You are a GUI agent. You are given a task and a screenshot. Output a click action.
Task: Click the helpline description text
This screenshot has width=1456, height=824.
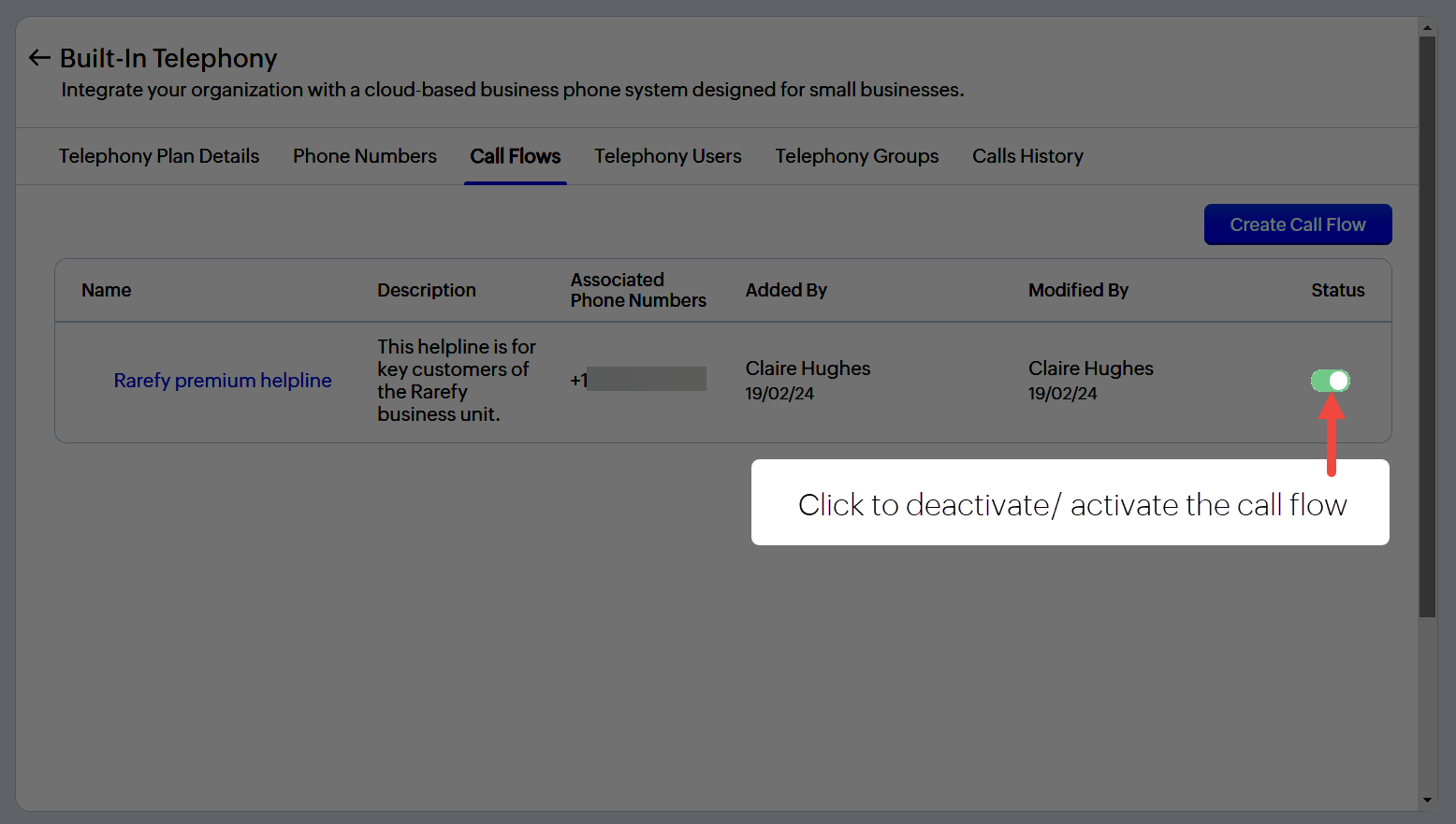coord(456,381)
